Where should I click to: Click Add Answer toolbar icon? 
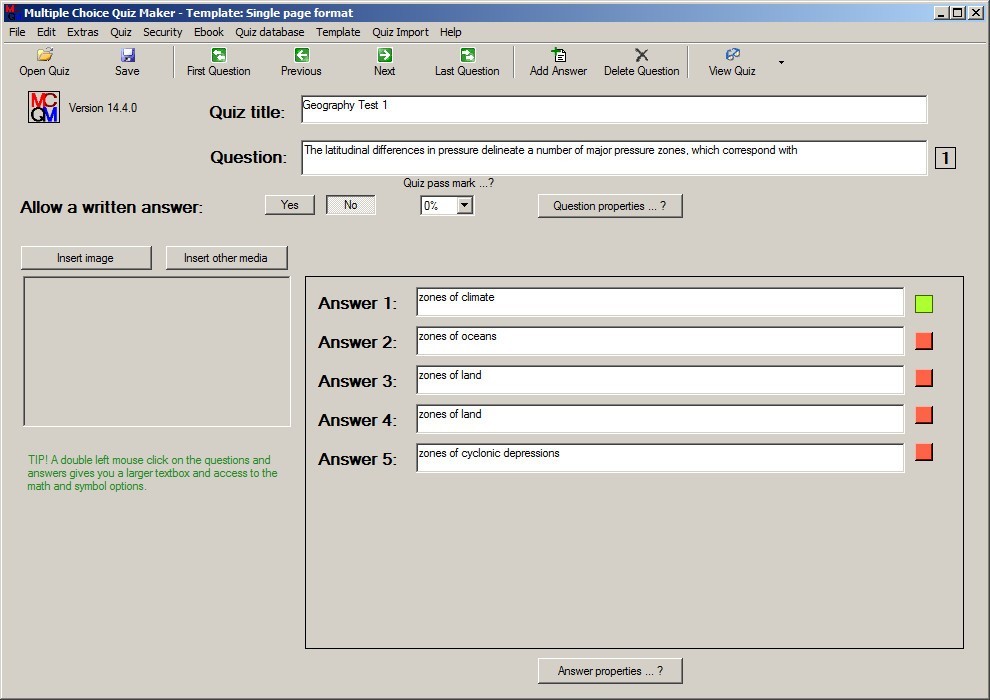pyautogui.click(x=558, y=55)
